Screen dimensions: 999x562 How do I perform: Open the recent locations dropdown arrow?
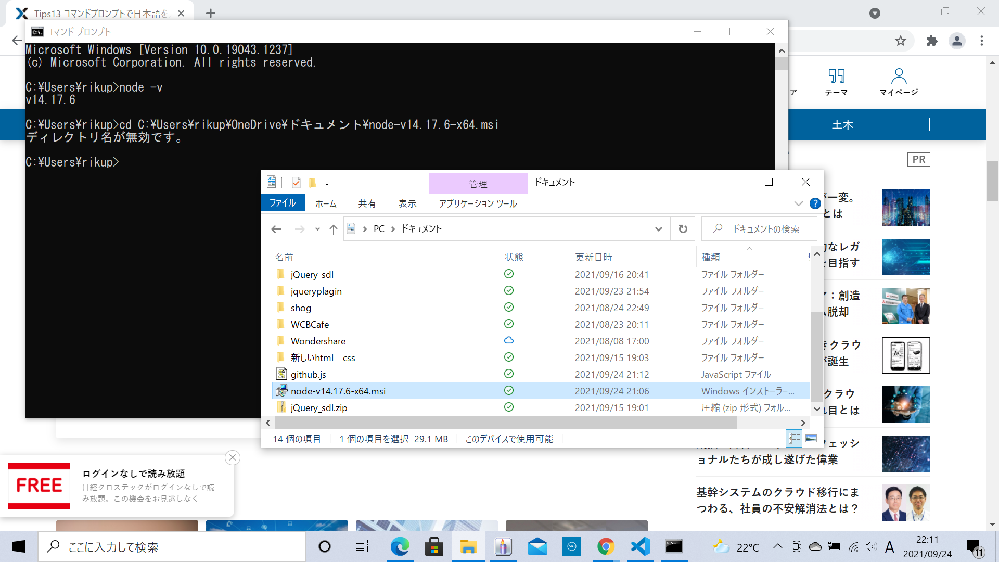click(316, 229)
